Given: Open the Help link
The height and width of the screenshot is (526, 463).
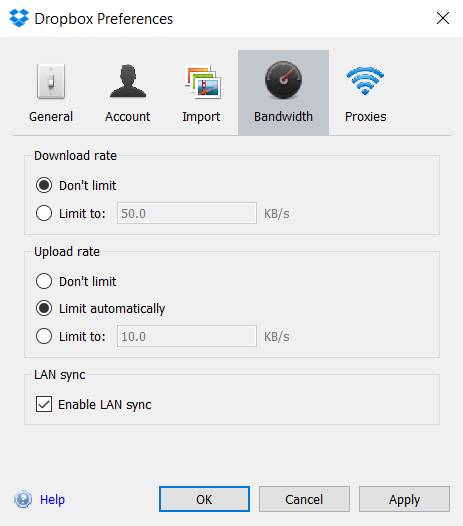Looking at the screenshot, I should 52,499.
